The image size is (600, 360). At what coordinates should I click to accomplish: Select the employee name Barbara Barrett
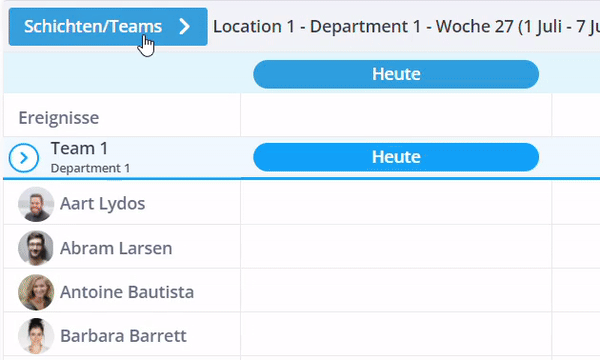[x=123, y=336]
